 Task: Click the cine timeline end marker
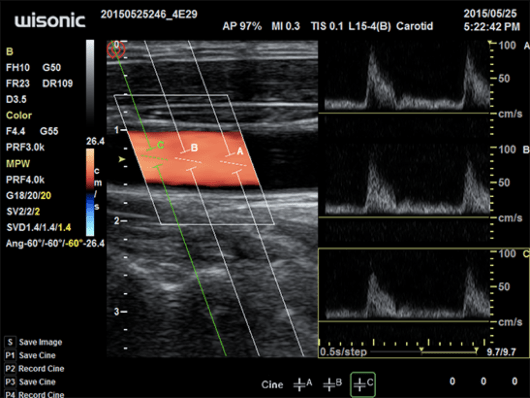[x=476, y=349]
